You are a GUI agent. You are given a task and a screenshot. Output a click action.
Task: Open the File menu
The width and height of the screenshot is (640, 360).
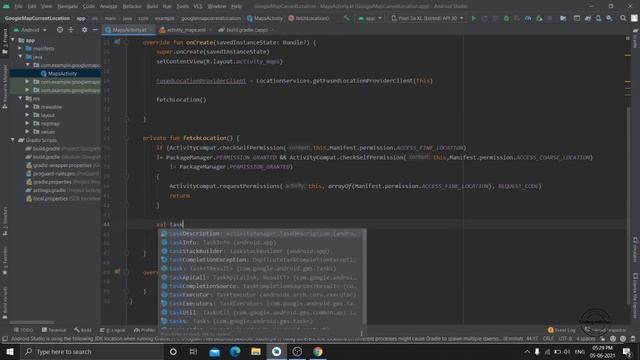tap(18, 6)
